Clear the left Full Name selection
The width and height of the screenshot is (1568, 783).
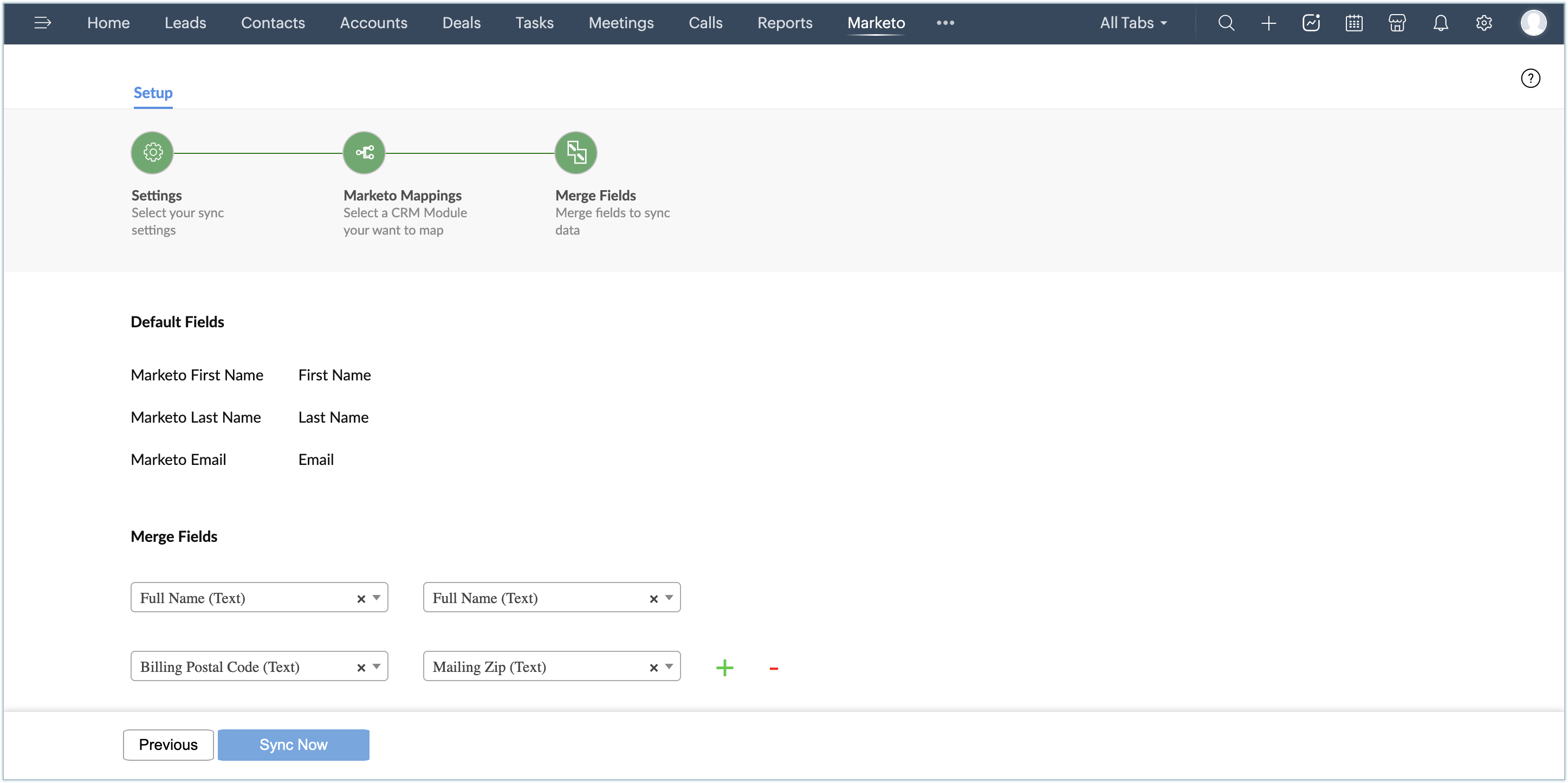coord(361,599)
